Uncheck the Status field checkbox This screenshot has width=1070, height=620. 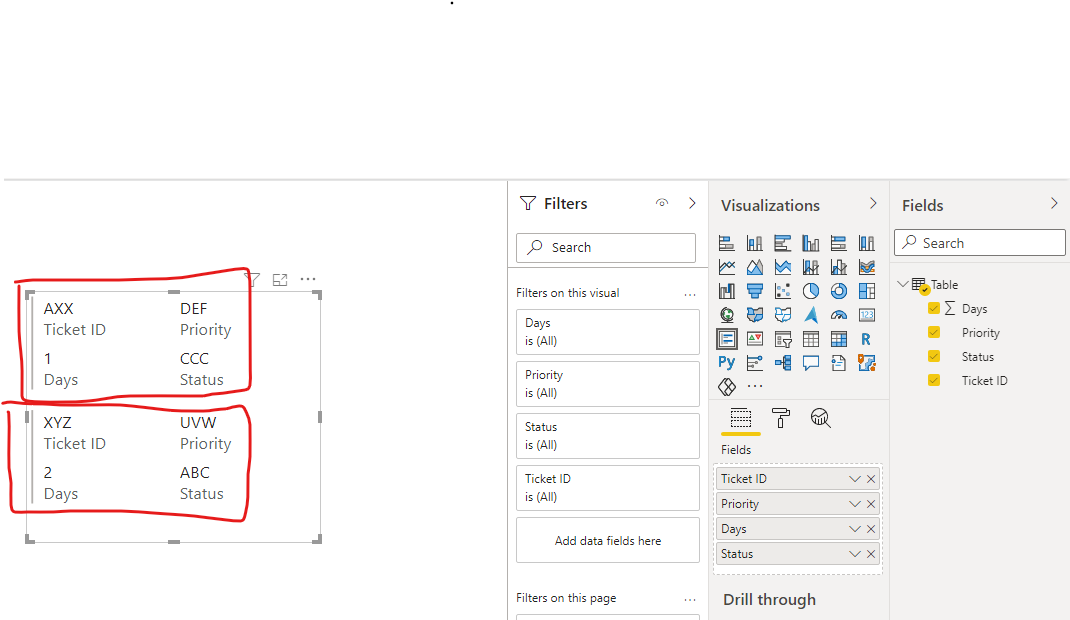(x=934, y=356)
